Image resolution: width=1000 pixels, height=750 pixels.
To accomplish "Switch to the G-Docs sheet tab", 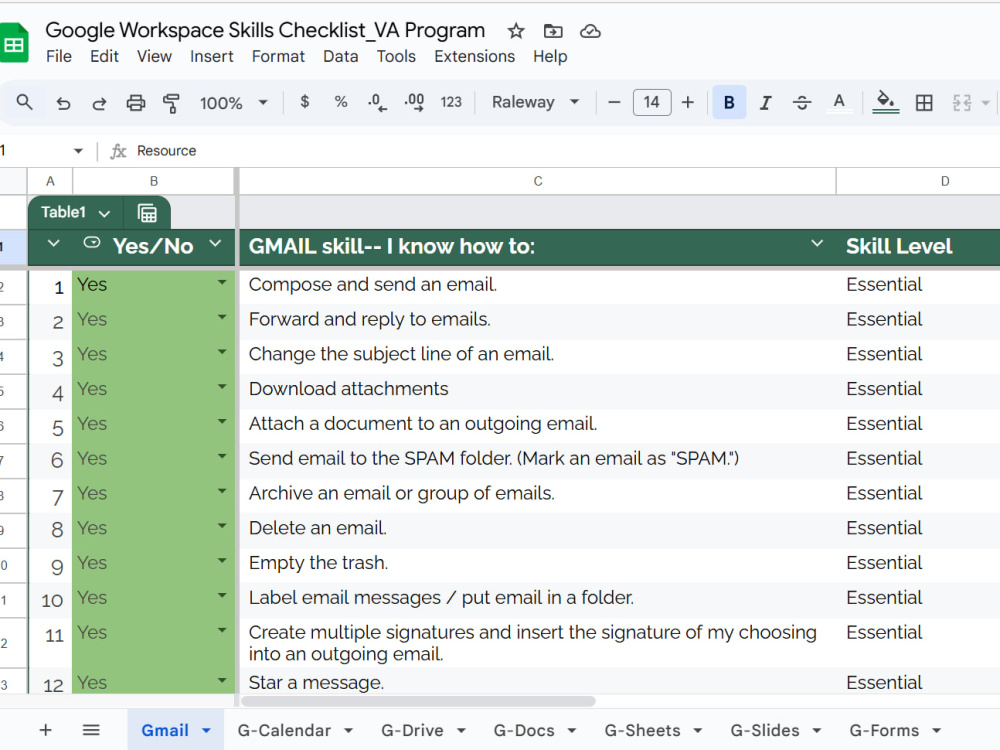I will (x=524, y=730).
